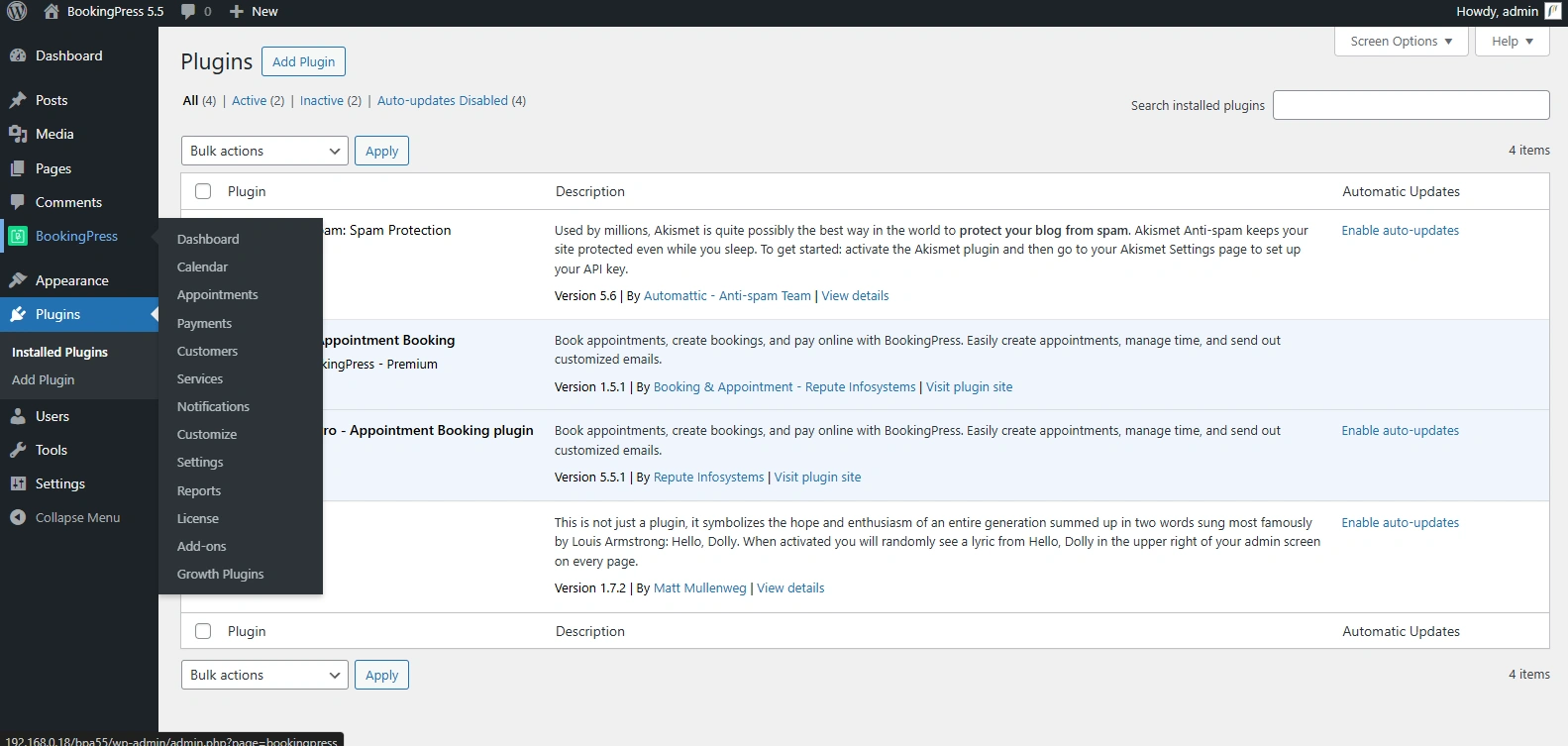Open Settings in BookingPress submenu
Screen dimensions: 1568x746
200,463
